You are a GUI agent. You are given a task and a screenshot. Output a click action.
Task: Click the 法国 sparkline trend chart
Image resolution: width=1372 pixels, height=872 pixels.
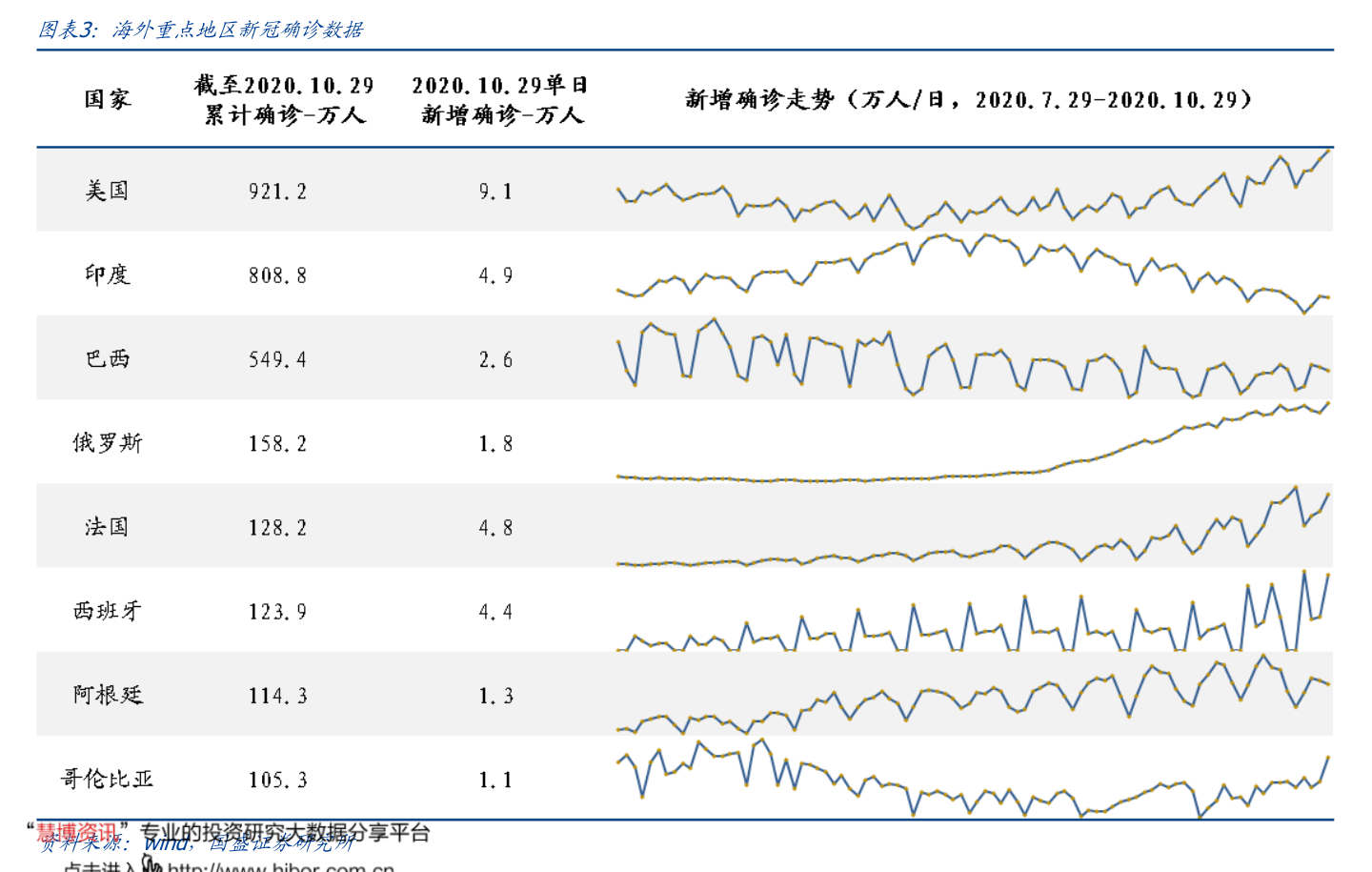(x=973, y=525)
